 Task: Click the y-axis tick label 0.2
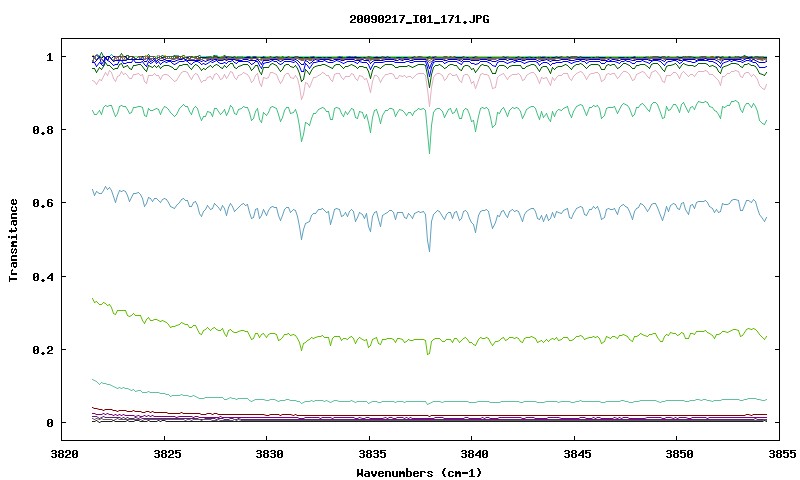tap(42, 350)
